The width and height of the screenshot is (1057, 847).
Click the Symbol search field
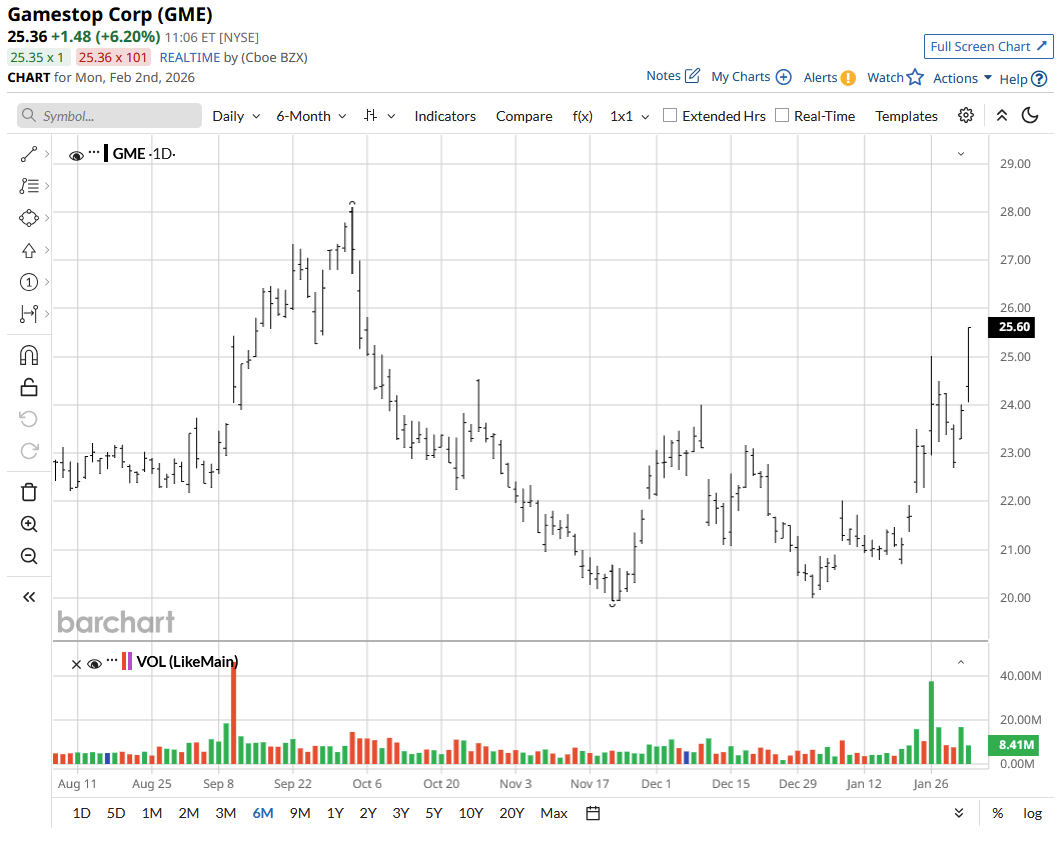pos(109,115)
